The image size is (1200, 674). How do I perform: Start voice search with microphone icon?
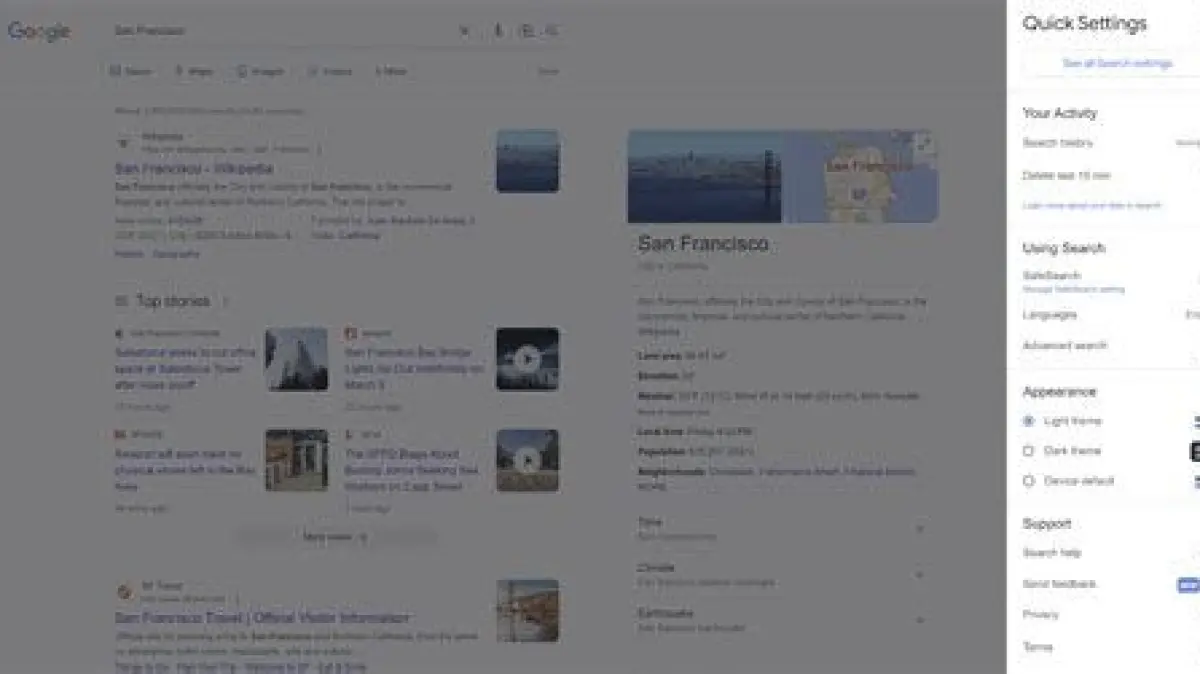pyautogui.click(x=498, y=31)
